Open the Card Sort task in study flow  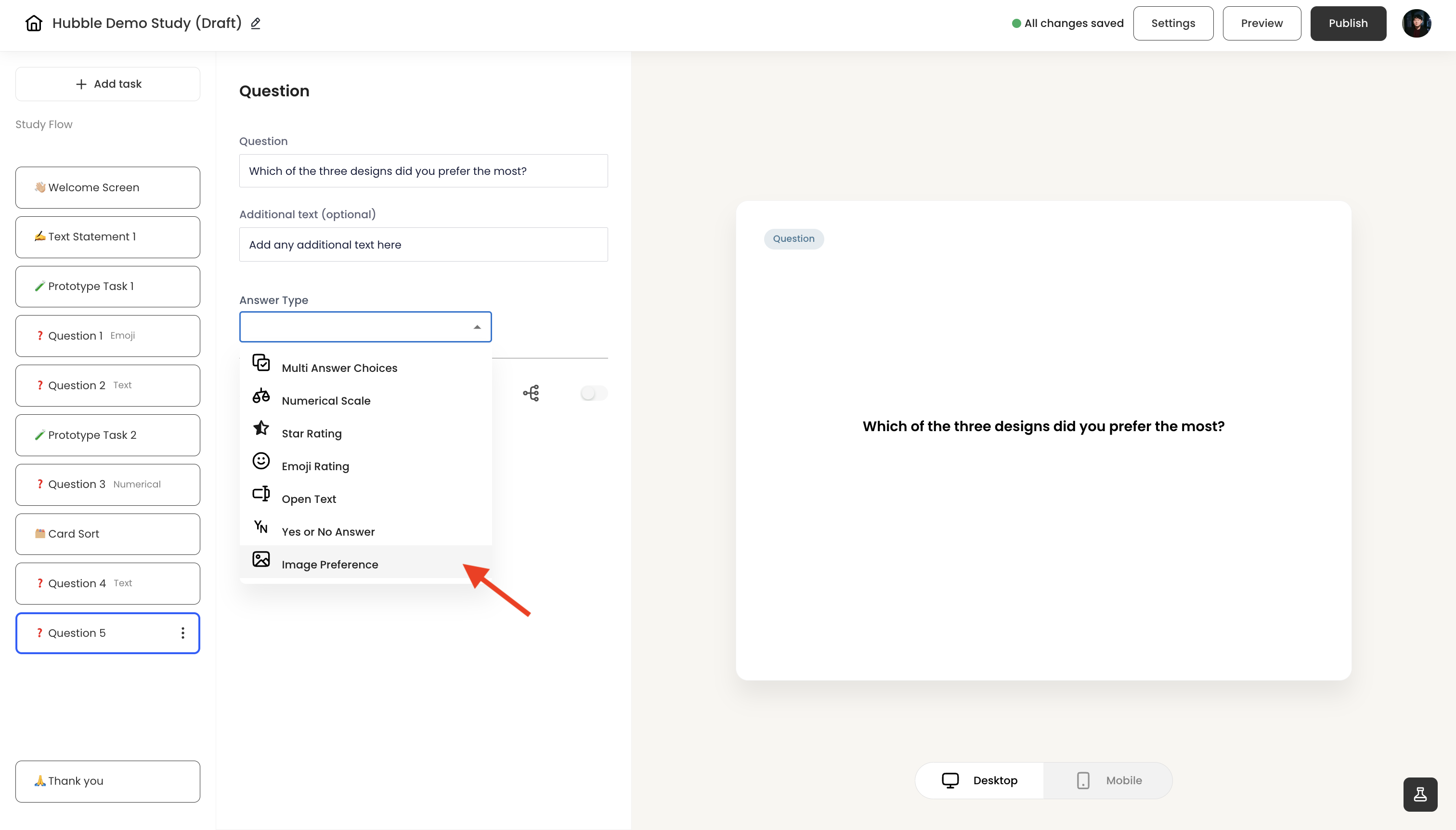[108, 534]
